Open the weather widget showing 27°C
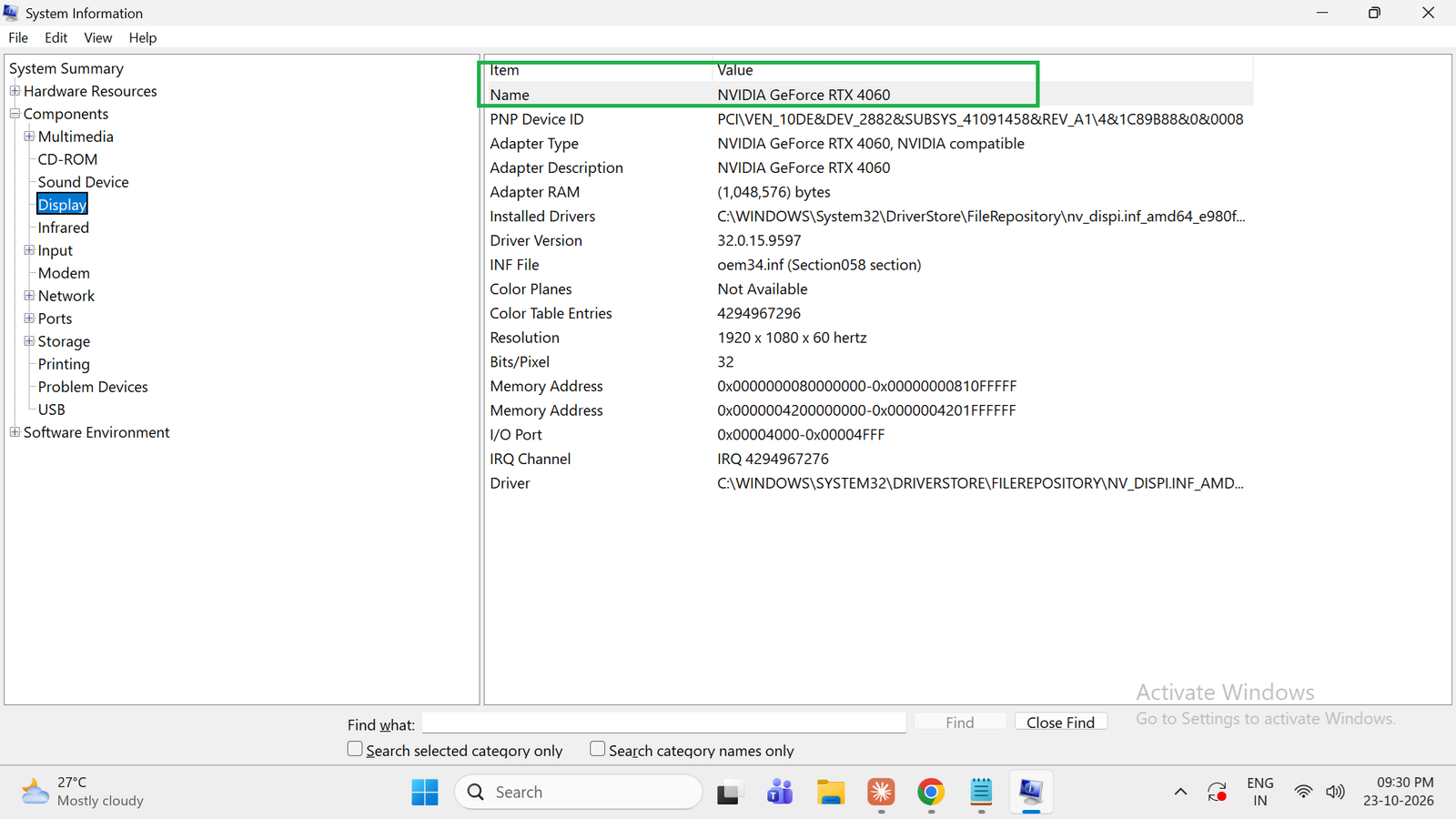The height and width of the screenshot is (819, 1456). pos(84,792)
